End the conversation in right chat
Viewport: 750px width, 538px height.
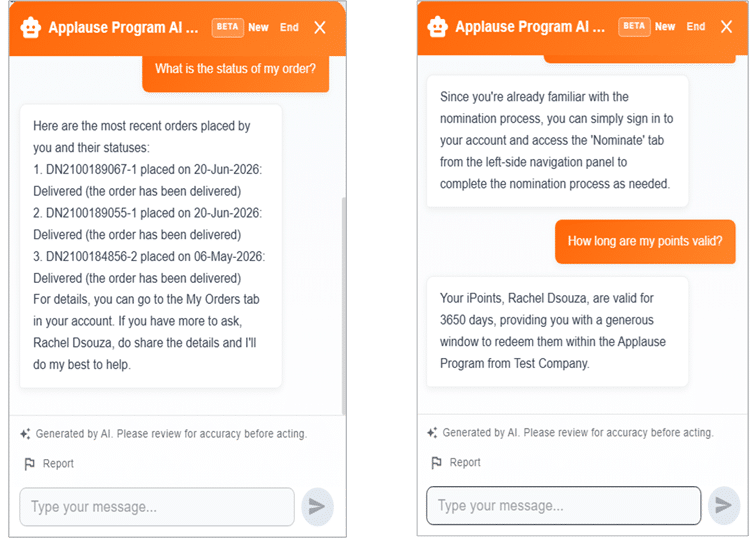coord(696,26)
